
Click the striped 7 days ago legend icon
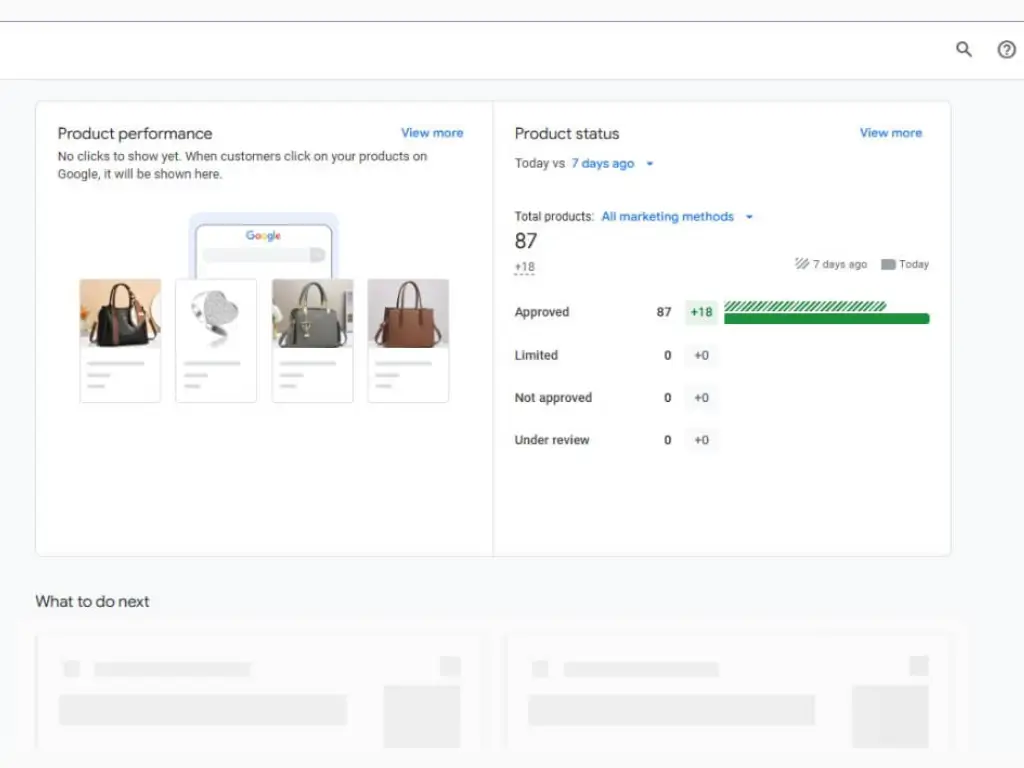click(801, 264)
